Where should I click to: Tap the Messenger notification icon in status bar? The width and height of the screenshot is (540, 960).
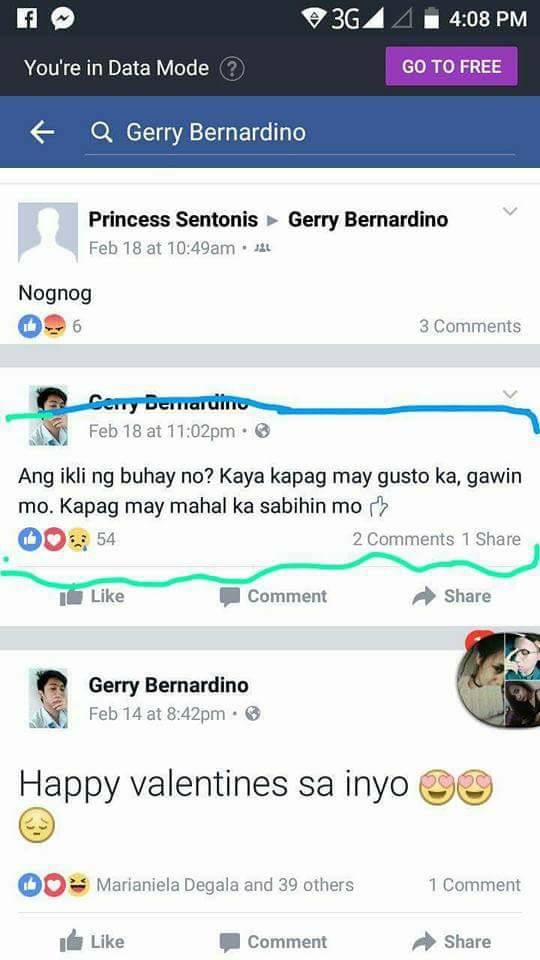point(62,18)
